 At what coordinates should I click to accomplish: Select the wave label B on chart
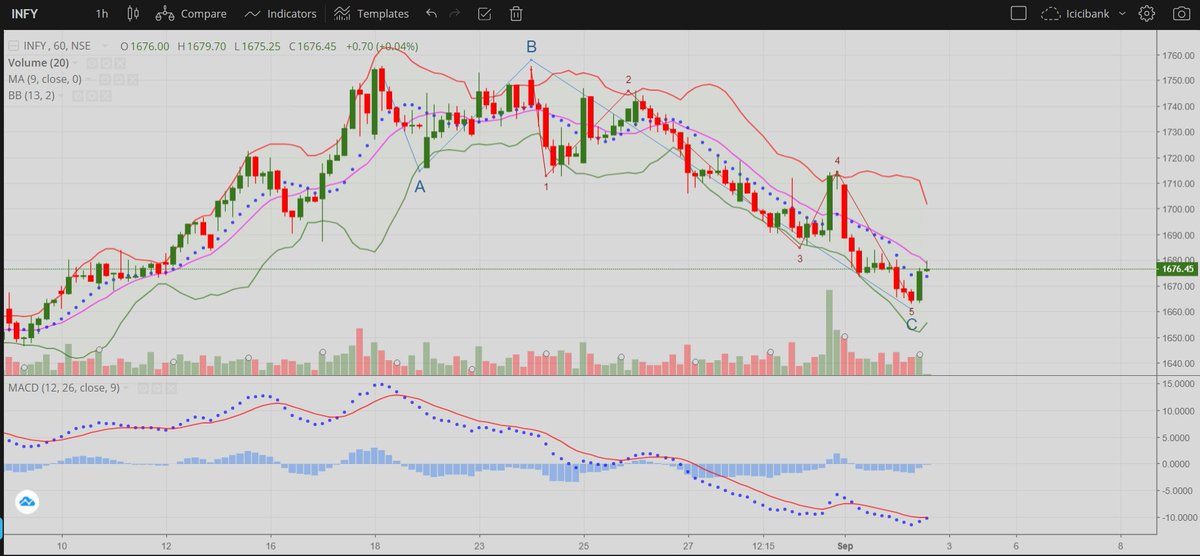click(531, 47)
